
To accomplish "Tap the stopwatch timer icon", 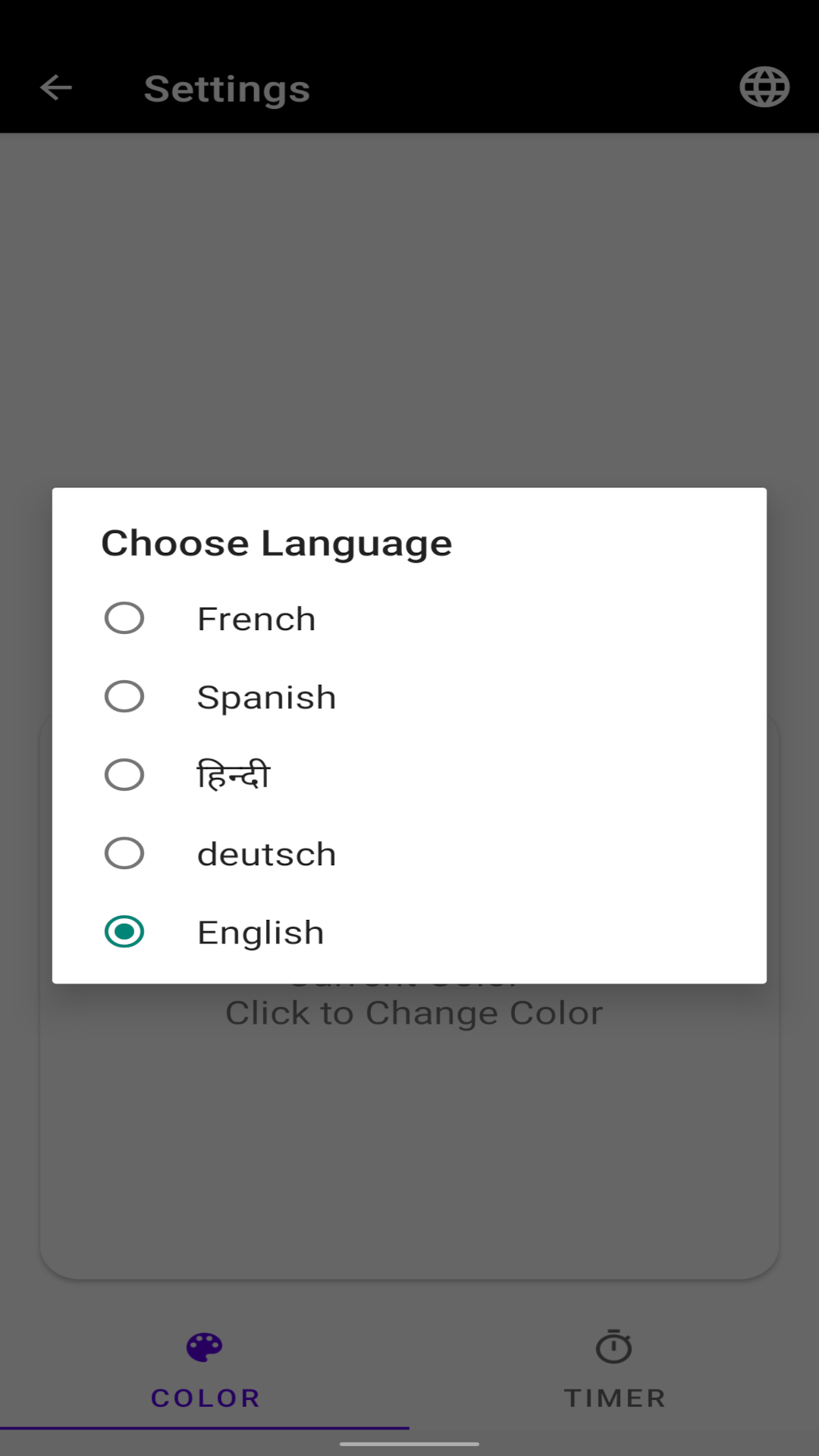I will (613, 1347).
